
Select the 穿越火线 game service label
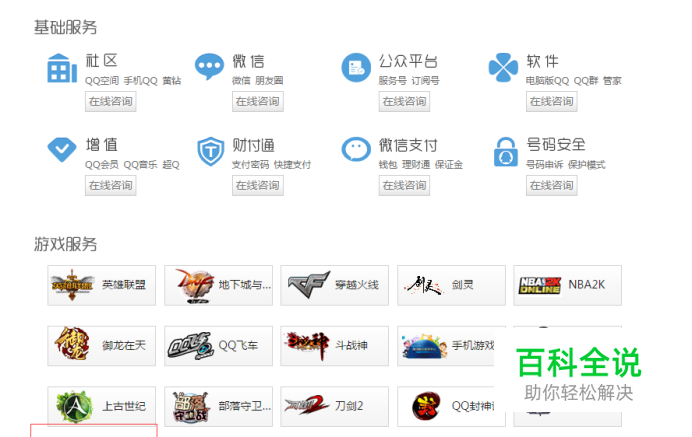[x=357, y=285]
